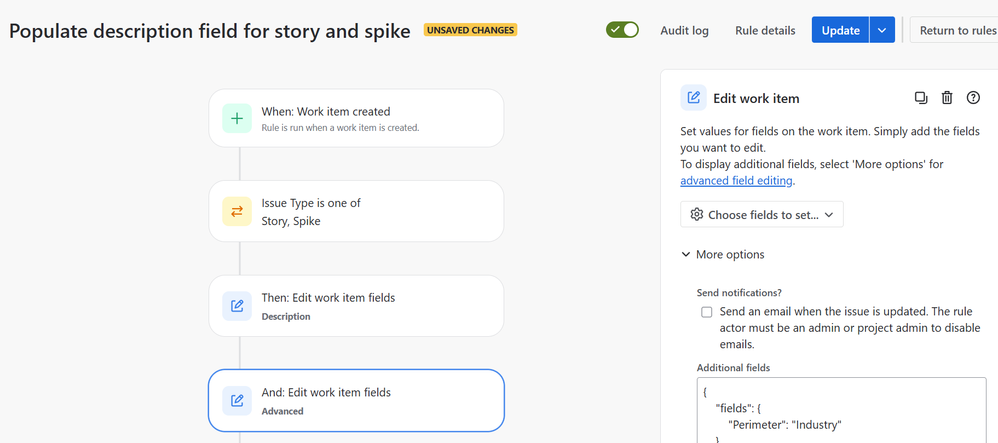Open the Choose fields to set dropdown
The image size is (998, 443).
(761, 214)
